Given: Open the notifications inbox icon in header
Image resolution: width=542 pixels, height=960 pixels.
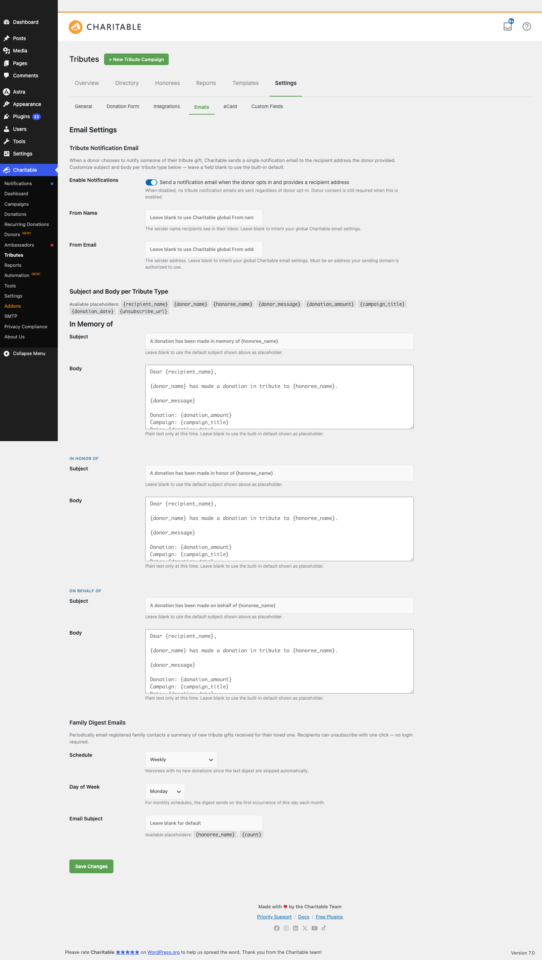Looking at the screenshot, I should click(x=508, y=26).
